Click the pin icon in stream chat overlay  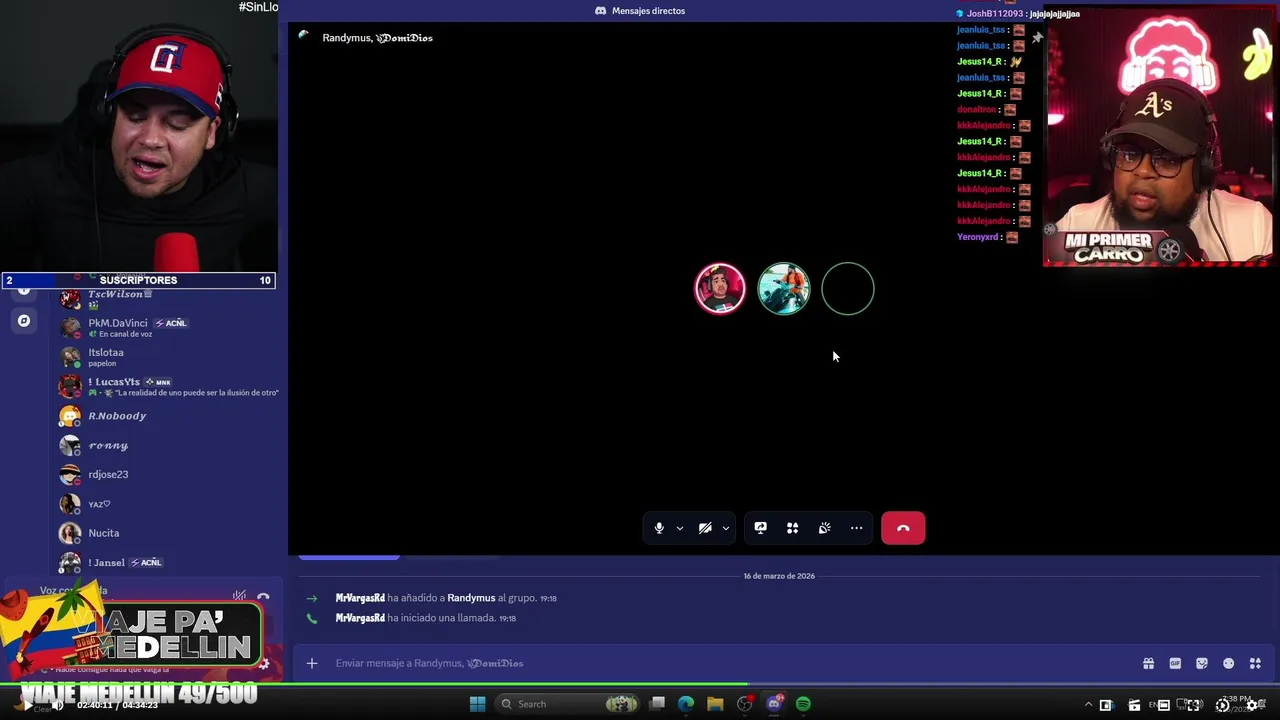click(1037, 38)
